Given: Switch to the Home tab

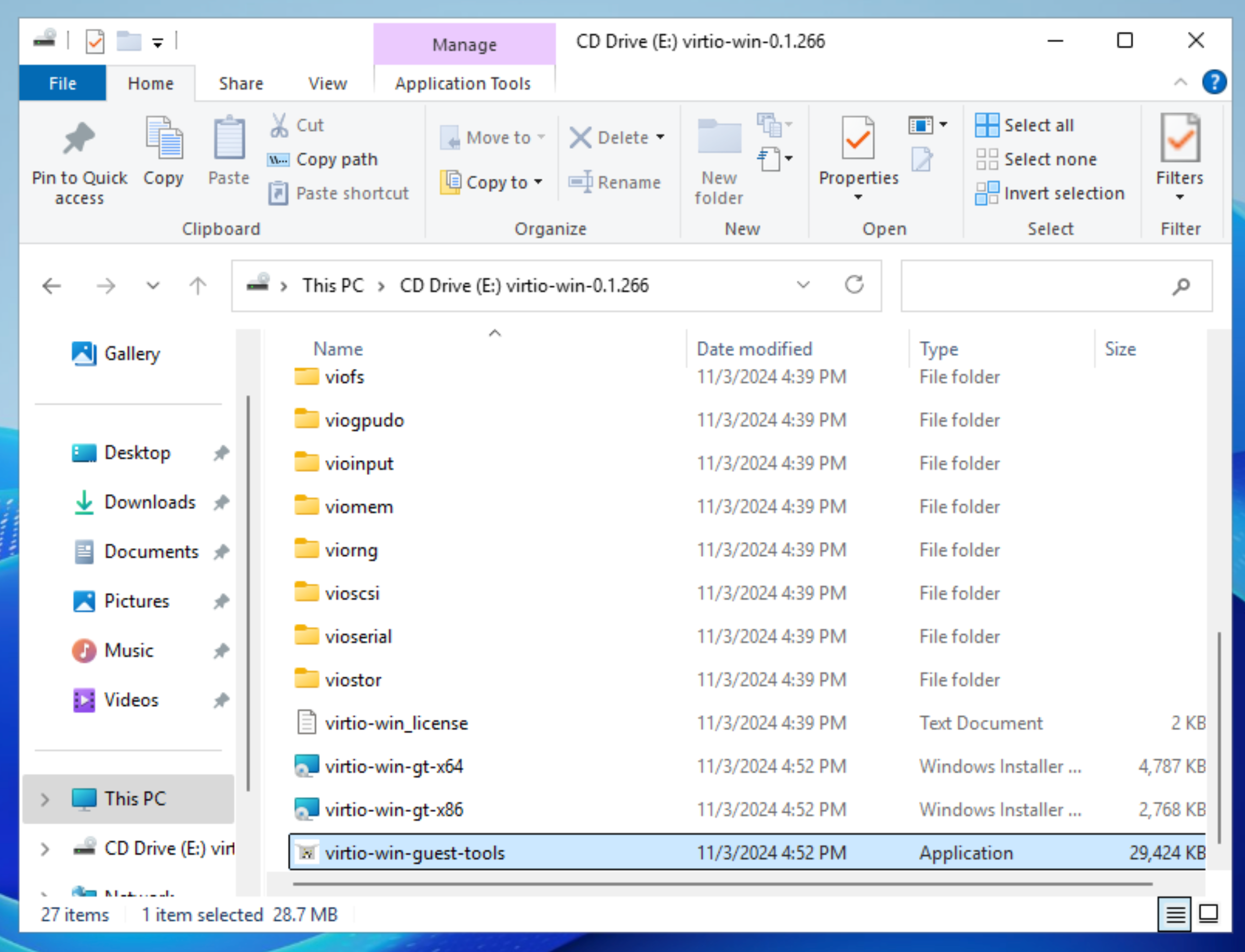Looking at the screenshot, I should (x=151, y=83).
